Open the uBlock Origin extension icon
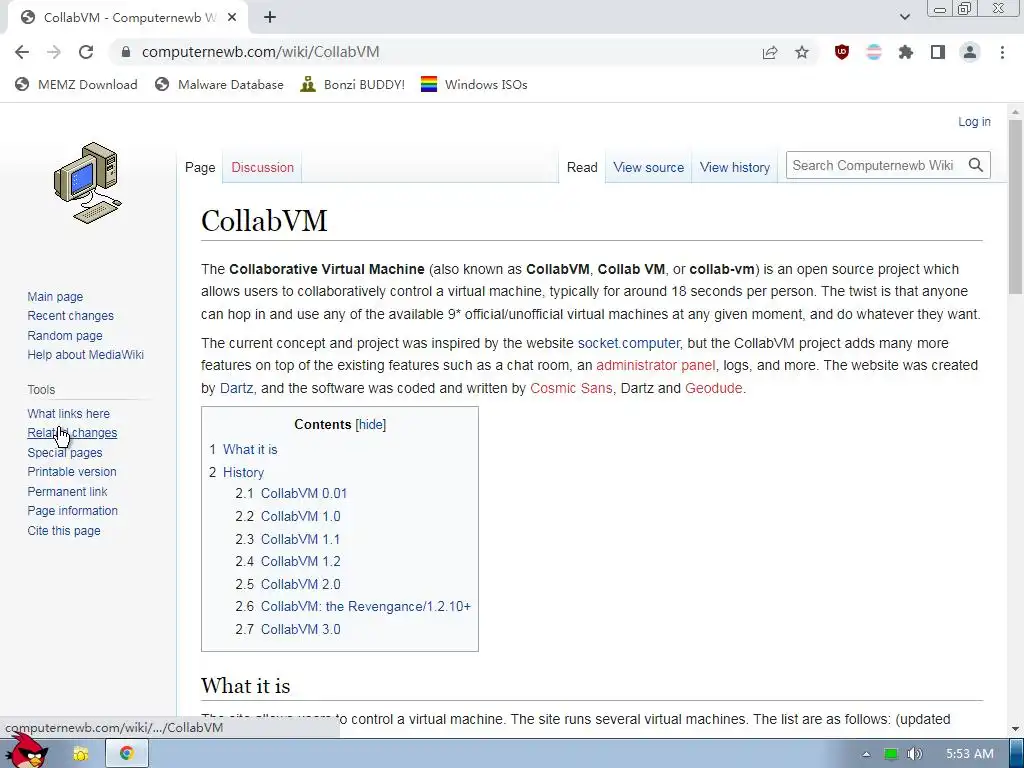Image resolution: width=1024 pixels, height=768 pixels. coord(842,52)
